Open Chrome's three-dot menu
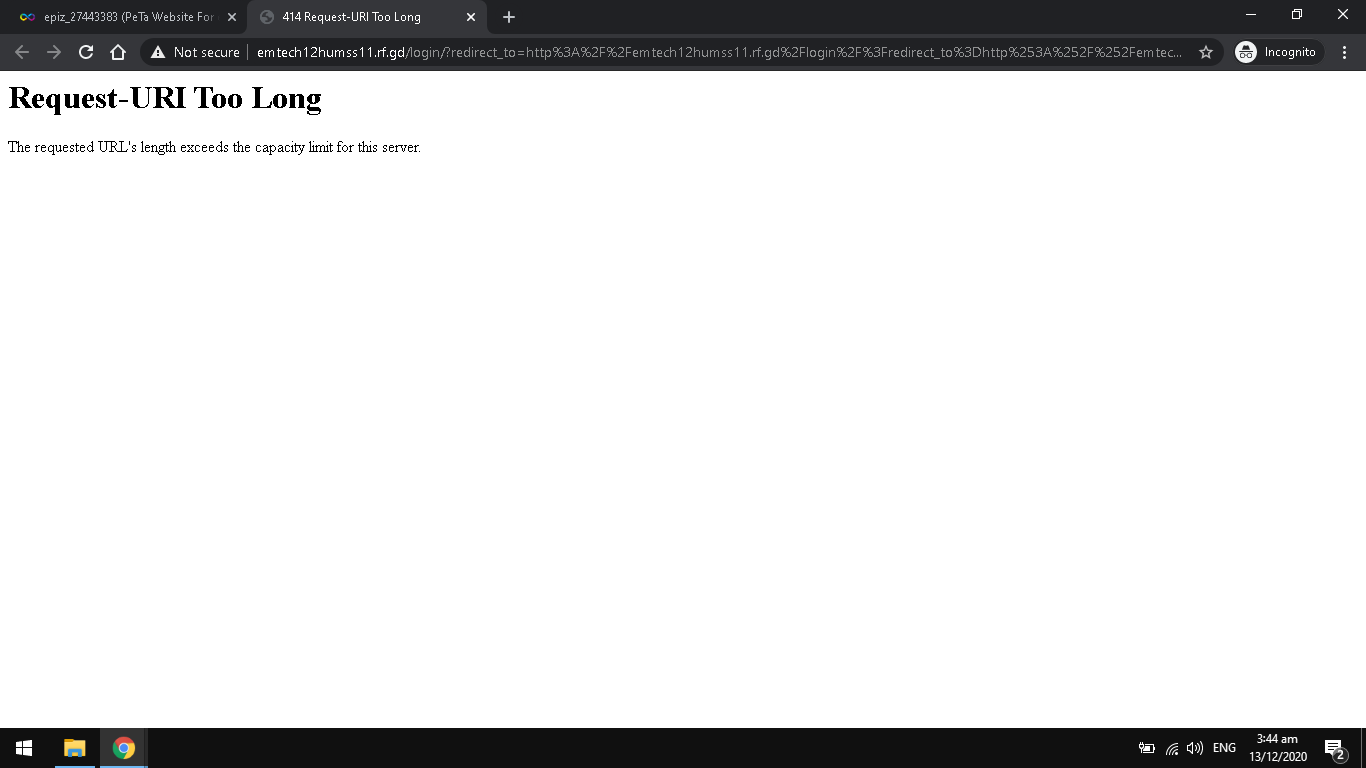Screen dimensions: 1366x768 [x=1344, y=52]
